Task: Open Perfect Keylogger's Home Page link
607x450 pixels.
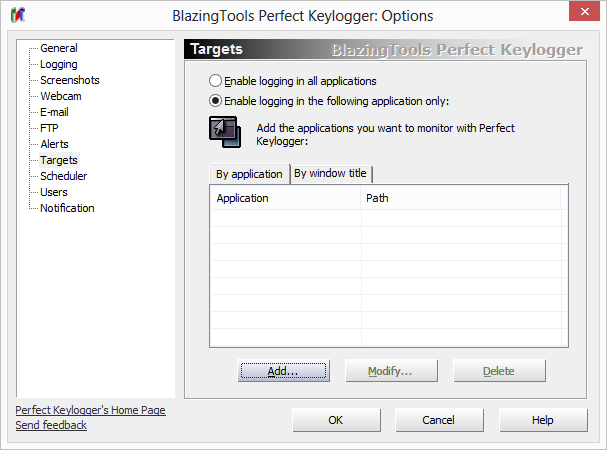Action: tap(90, 410)
